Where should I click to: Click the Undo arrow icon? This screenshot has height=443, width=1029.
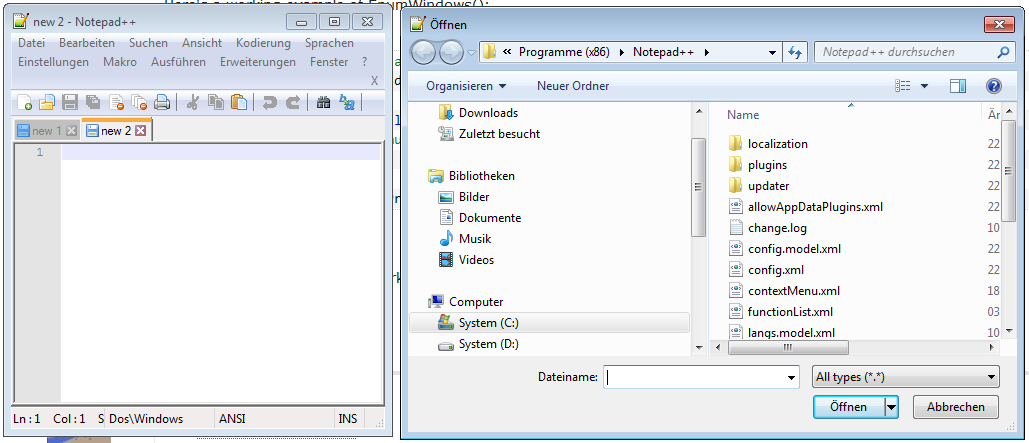click(x=269, y=102)
